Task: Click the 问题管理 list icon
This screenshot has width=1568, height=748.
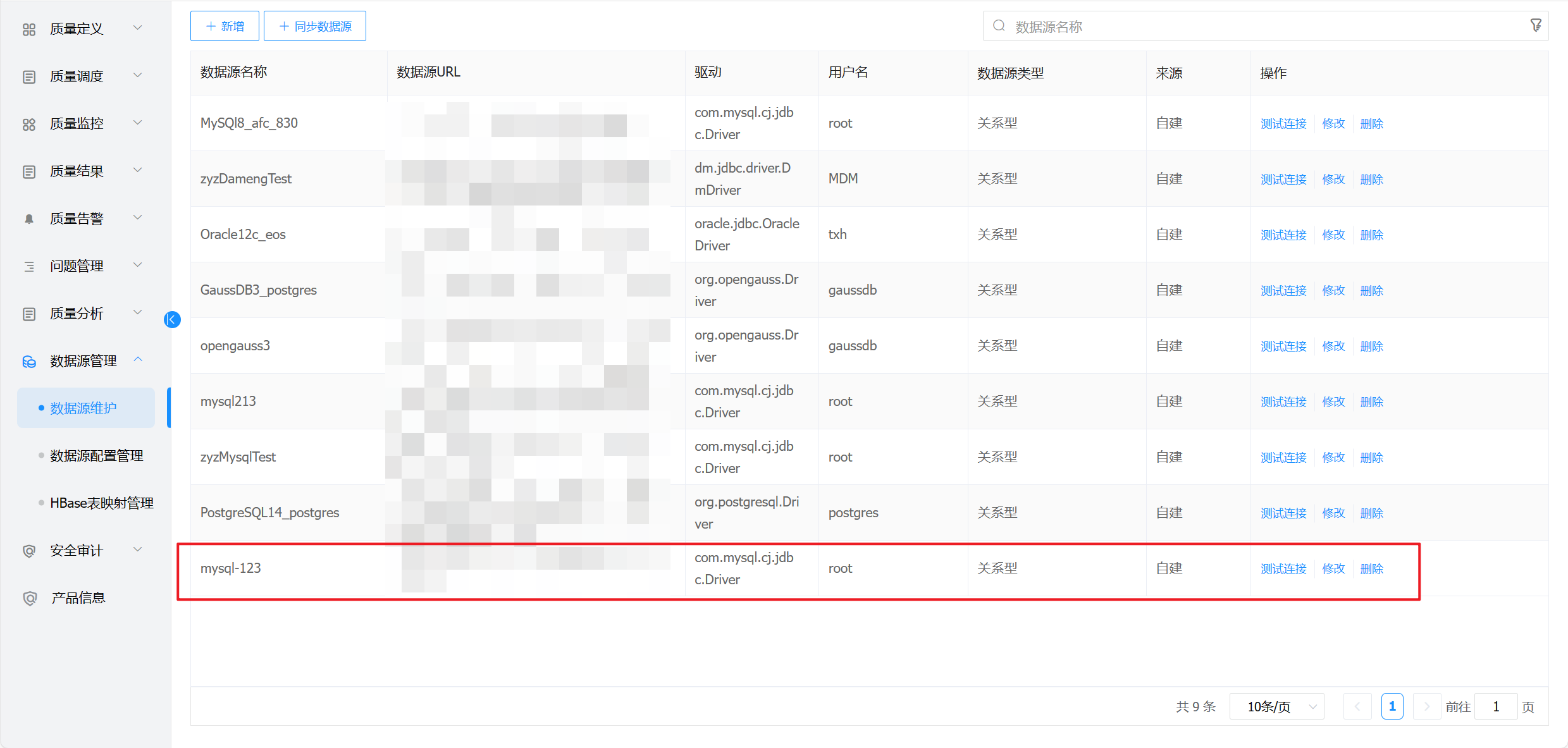Action: pyautogui.click(x=29, y=266)
